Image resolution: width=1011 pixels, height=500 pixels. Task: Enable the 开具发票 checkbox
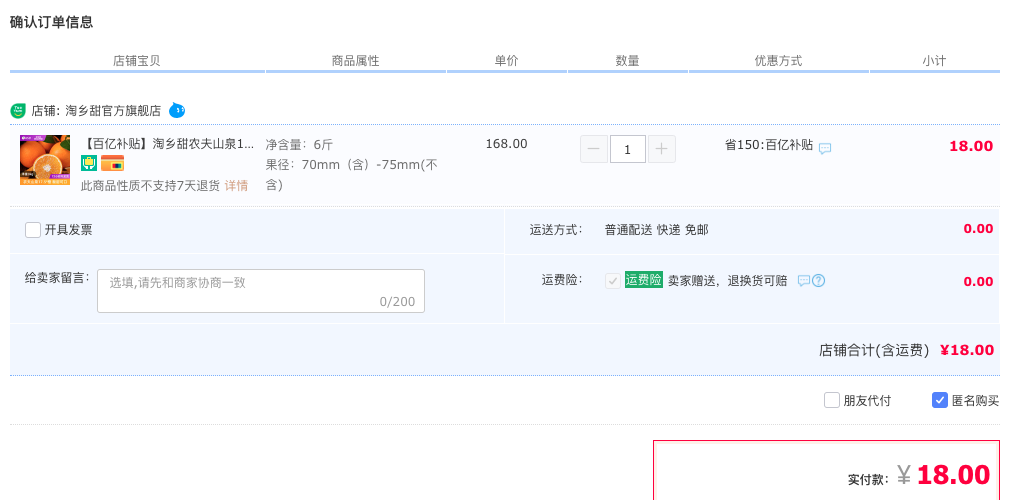point(33,230)
